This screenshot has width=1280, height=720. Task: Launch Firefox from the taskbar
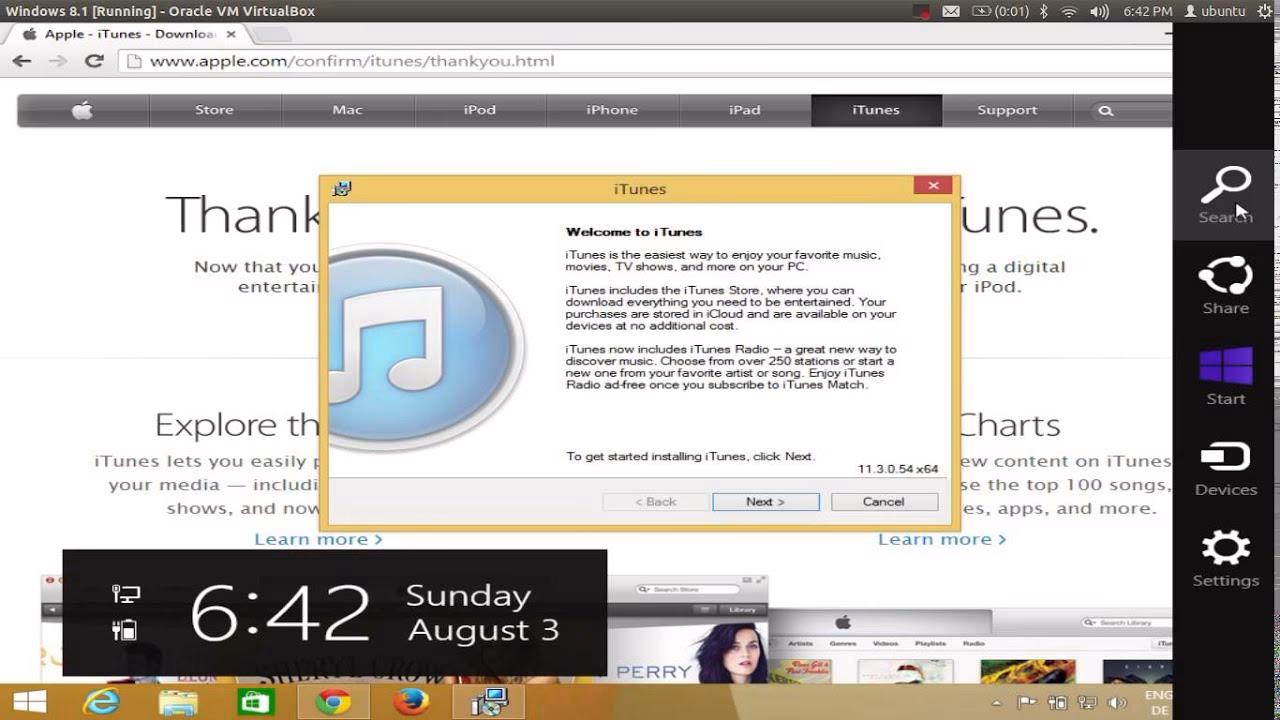[x=410, y=702]
